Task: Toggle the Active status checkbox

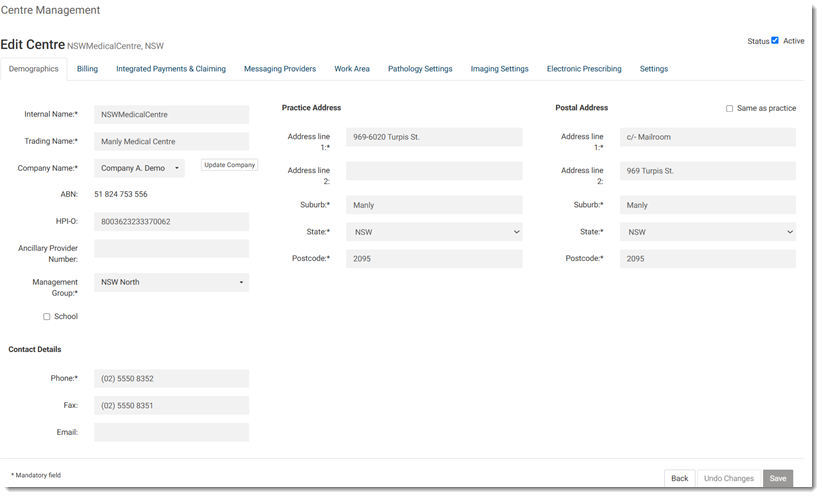Action: (x=775, y=41)
